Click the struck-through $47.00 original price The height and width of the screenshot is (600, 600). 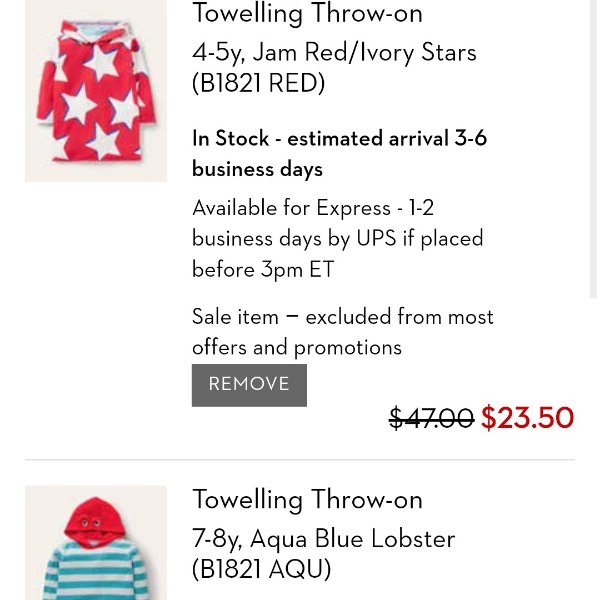[431, 417]
